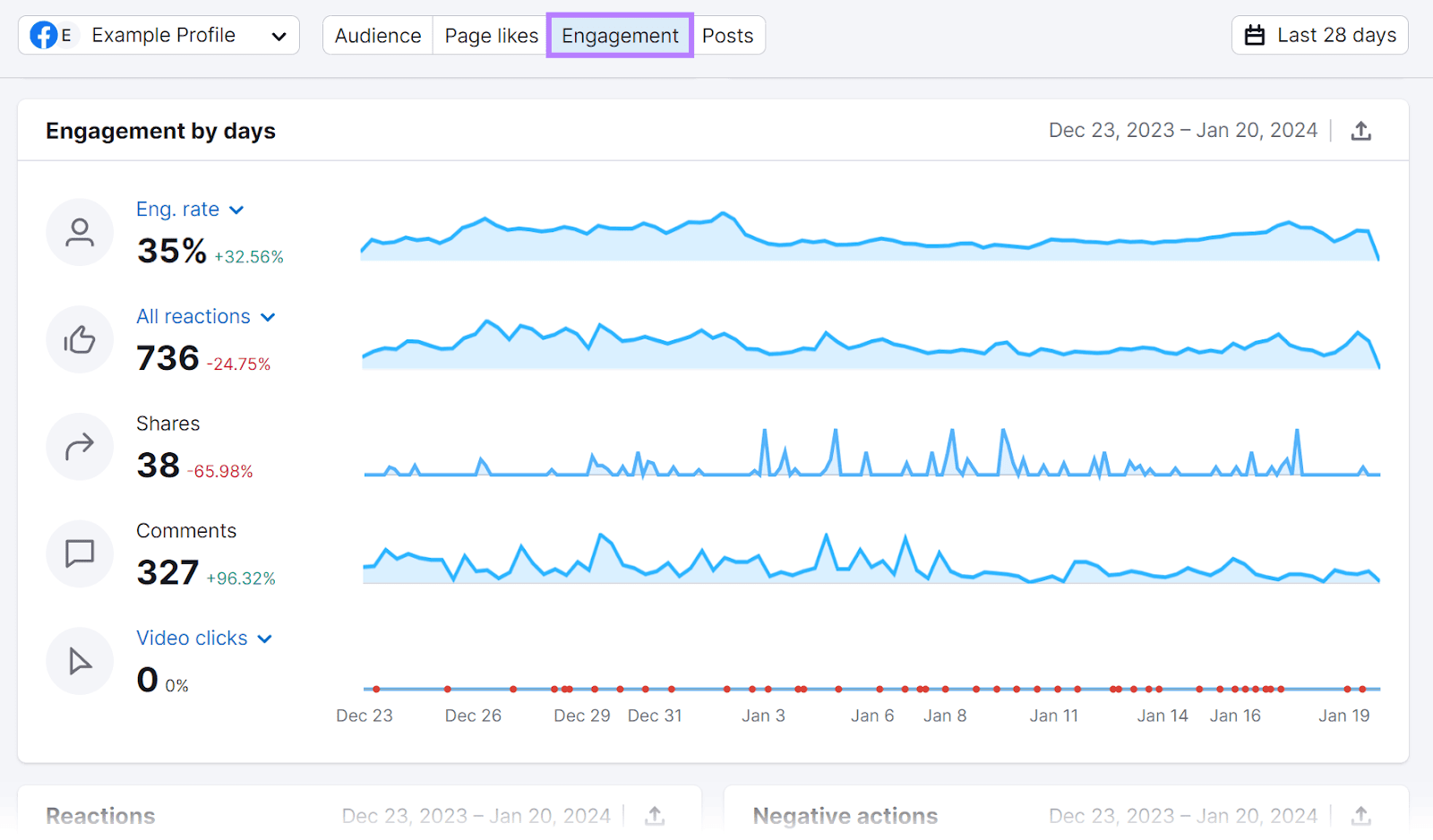This screenshot has height=840, width=1433.
Task: Select the Page likes tab
Action: coord(491,35)
